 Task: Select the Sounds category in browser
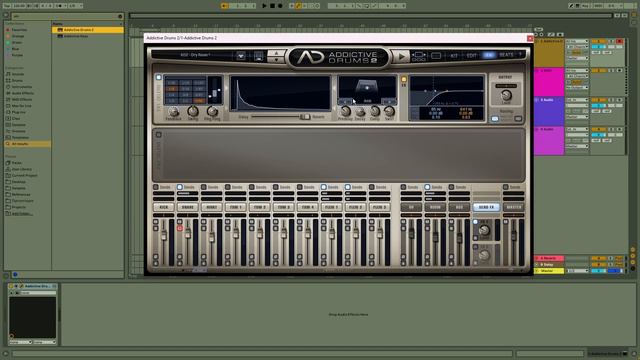click(18, 74)
